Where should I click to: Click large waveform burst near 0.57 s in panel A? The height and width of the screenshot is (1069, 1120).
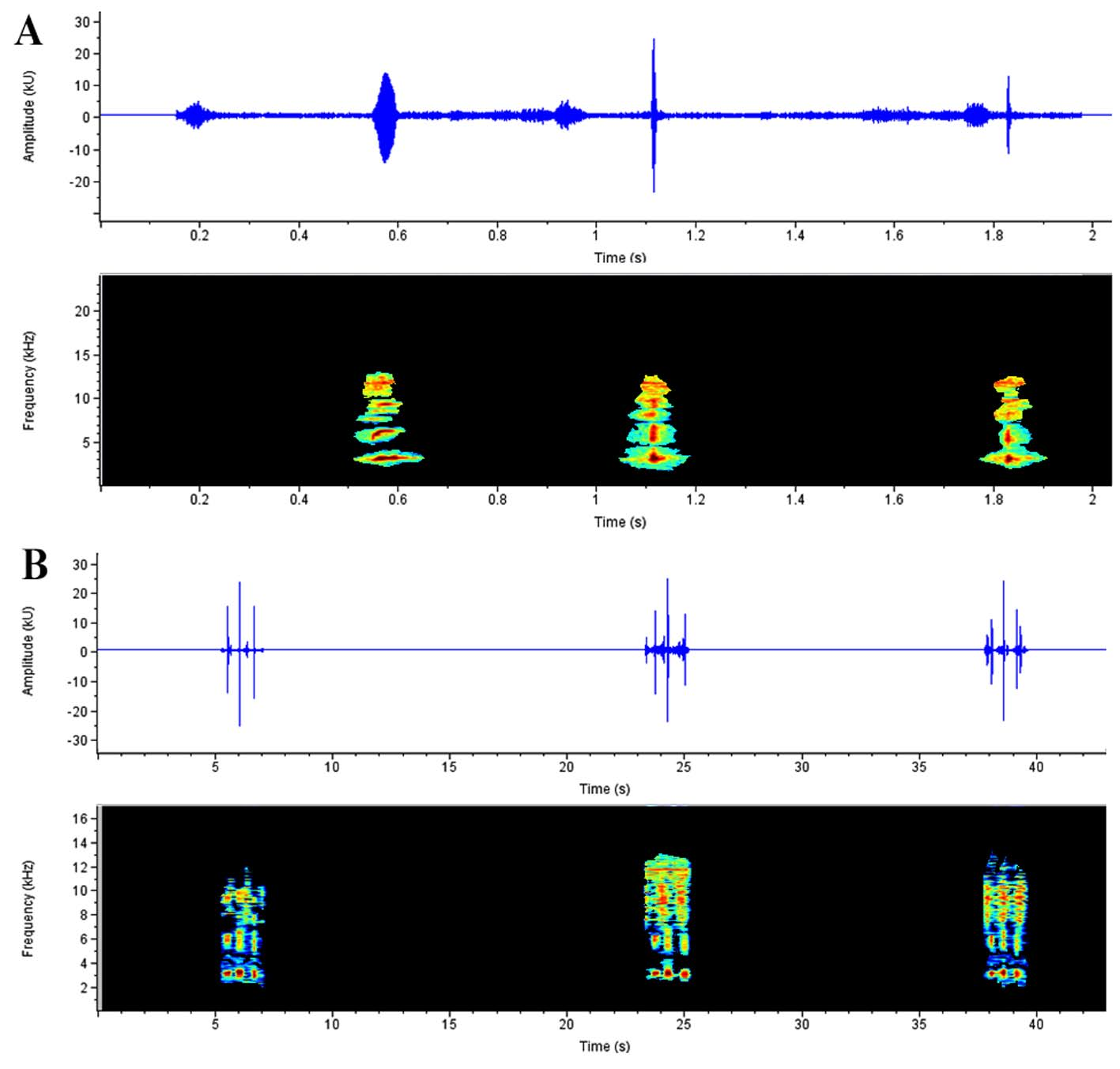pos(386,117)
